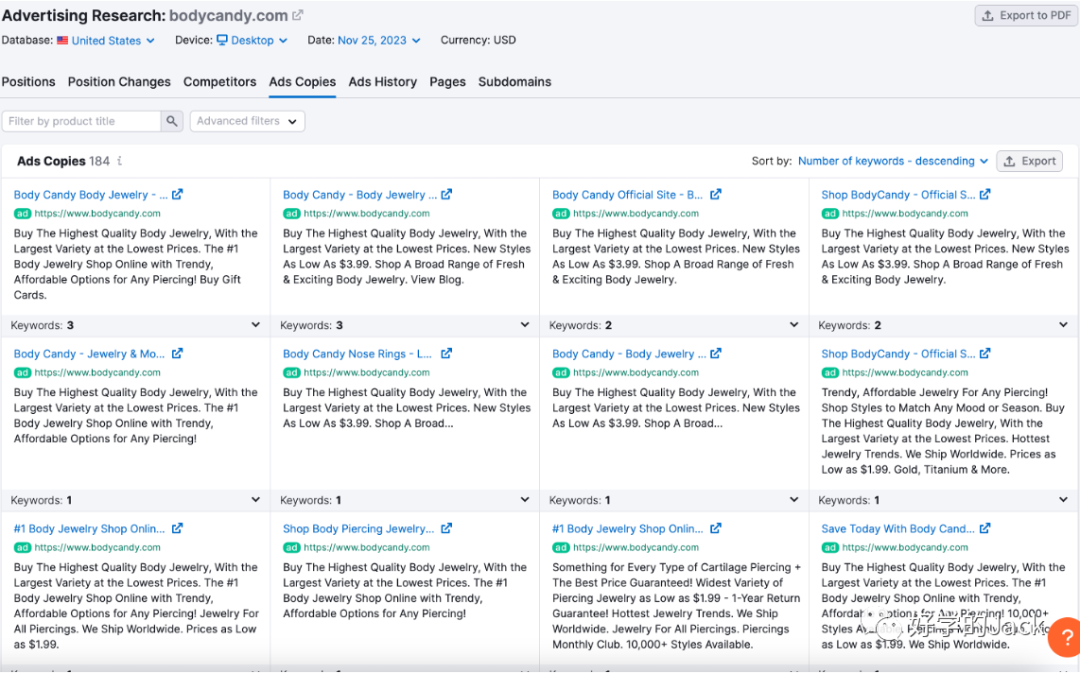Viewport: 1080px width, 673px height.
Task: Click the orange help question mark button
Action: pyautogui.click(x=1065, y=636)
